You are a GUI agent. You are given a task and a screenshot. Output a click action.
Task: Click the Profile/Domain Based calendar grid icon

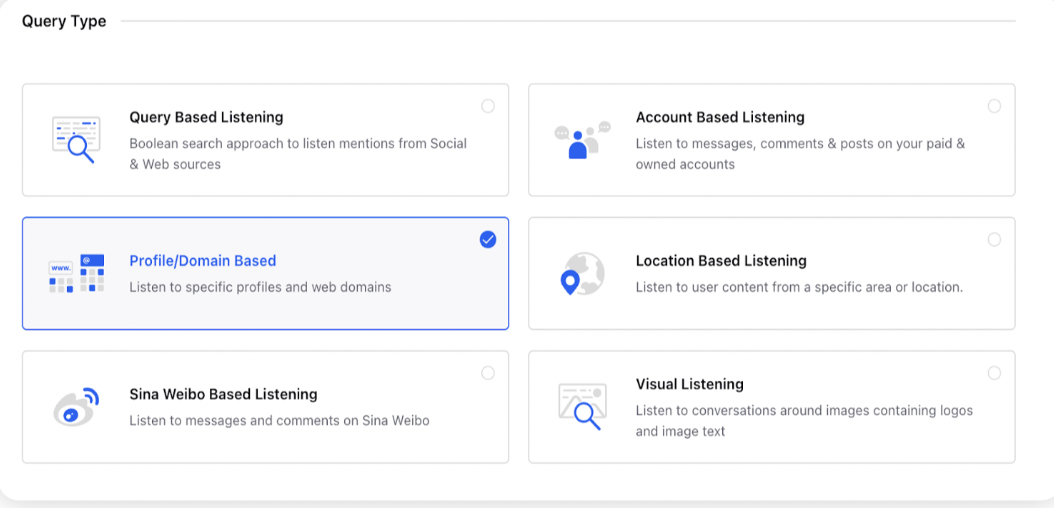[x=76, y=273]
